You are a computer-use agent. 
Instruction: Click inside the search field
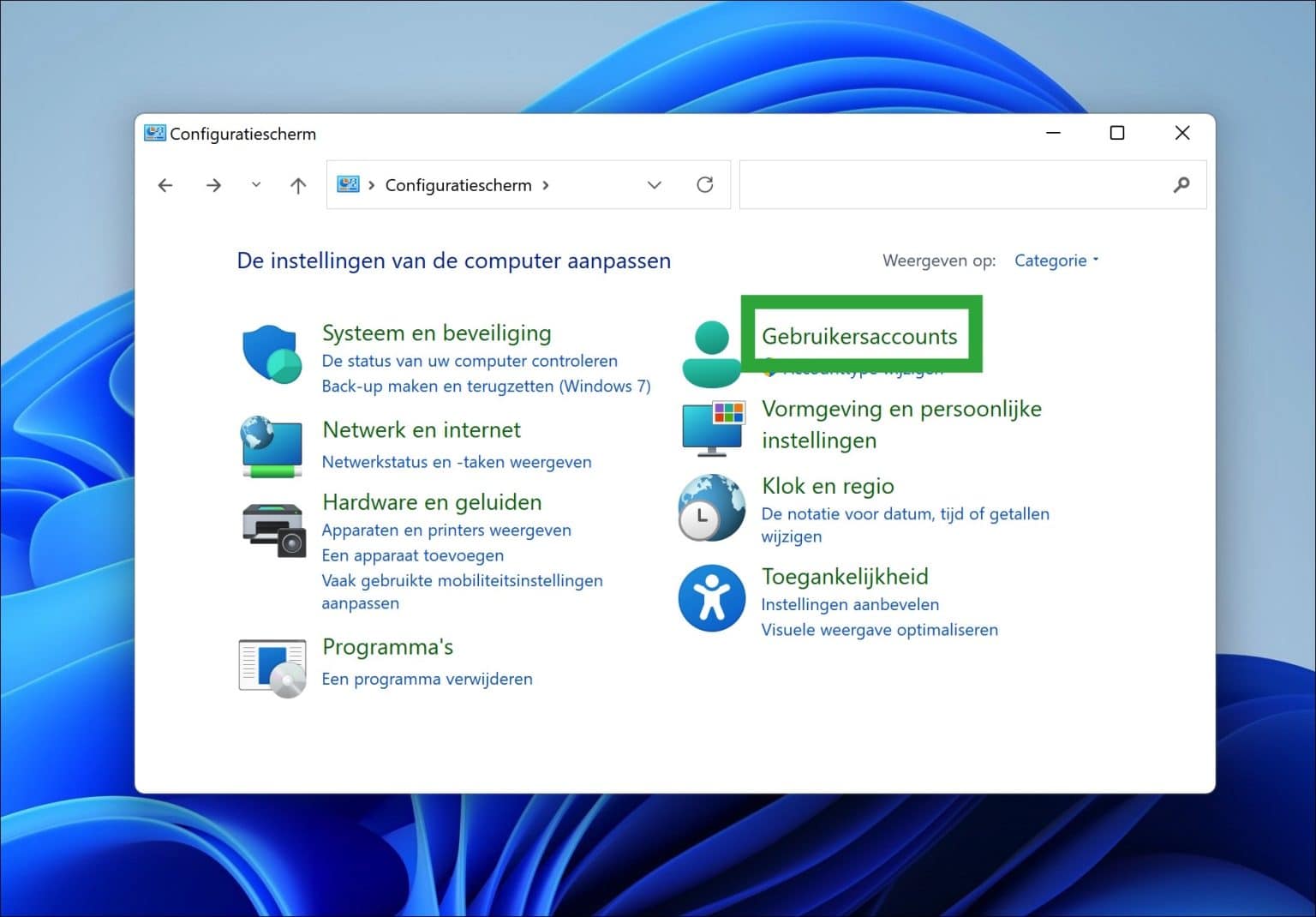[x=942, y=184]
